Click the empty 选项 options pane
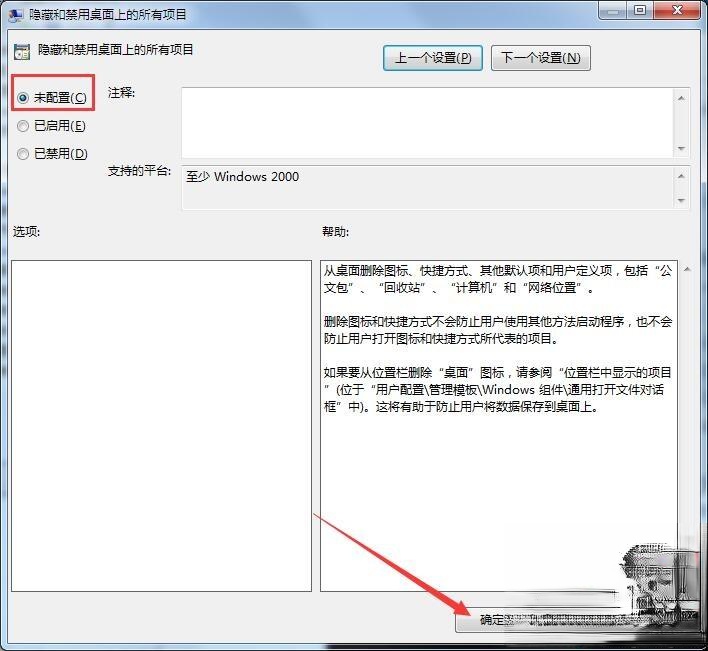 pyautogui.click(x=161, y=426)
